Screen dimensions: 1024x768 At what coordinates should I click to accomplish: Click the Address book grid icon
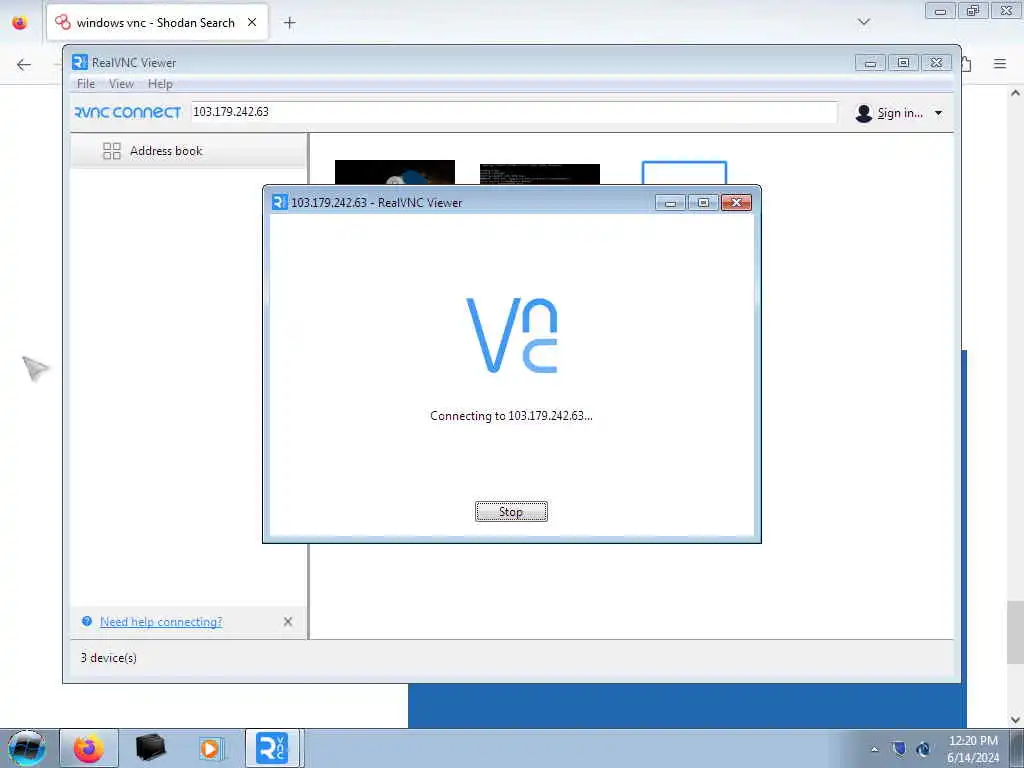(112, 151)
